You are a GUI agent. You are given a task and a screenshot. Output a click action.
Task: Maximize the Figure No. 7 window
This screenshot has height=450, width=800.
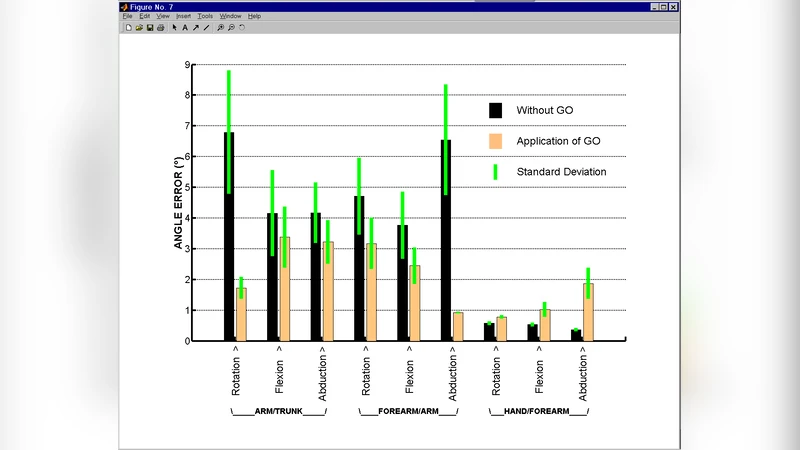(x=663, y=7)
